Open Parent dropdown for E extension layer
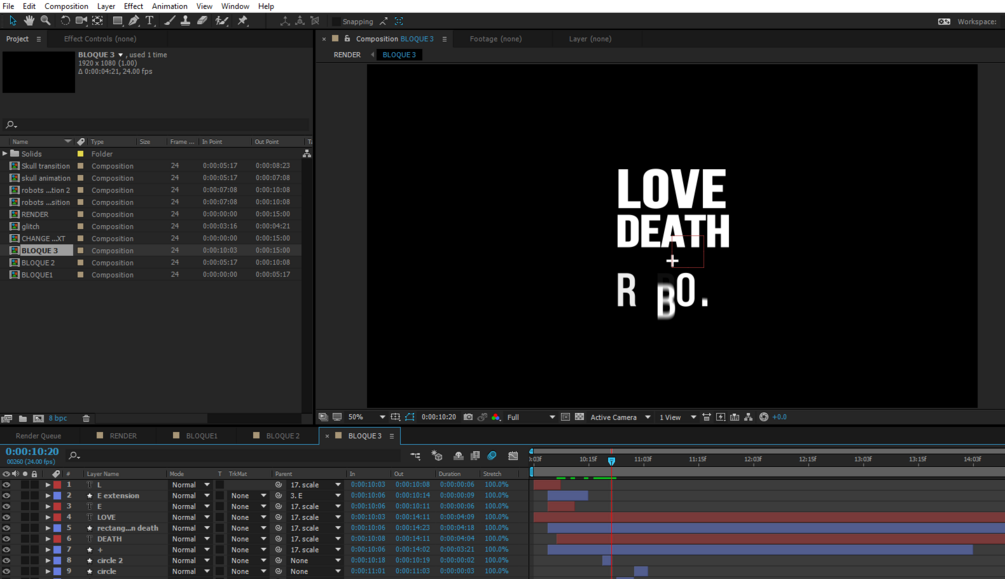Screen dimensions: 1005x579 pos(315,496)
